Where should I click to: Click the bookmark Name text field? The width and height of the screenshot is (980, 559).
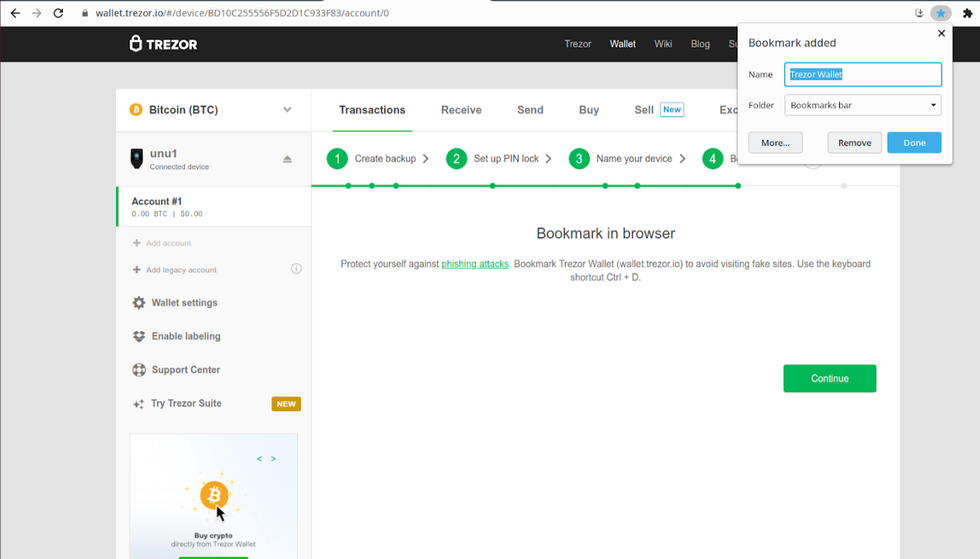[863, 74]
